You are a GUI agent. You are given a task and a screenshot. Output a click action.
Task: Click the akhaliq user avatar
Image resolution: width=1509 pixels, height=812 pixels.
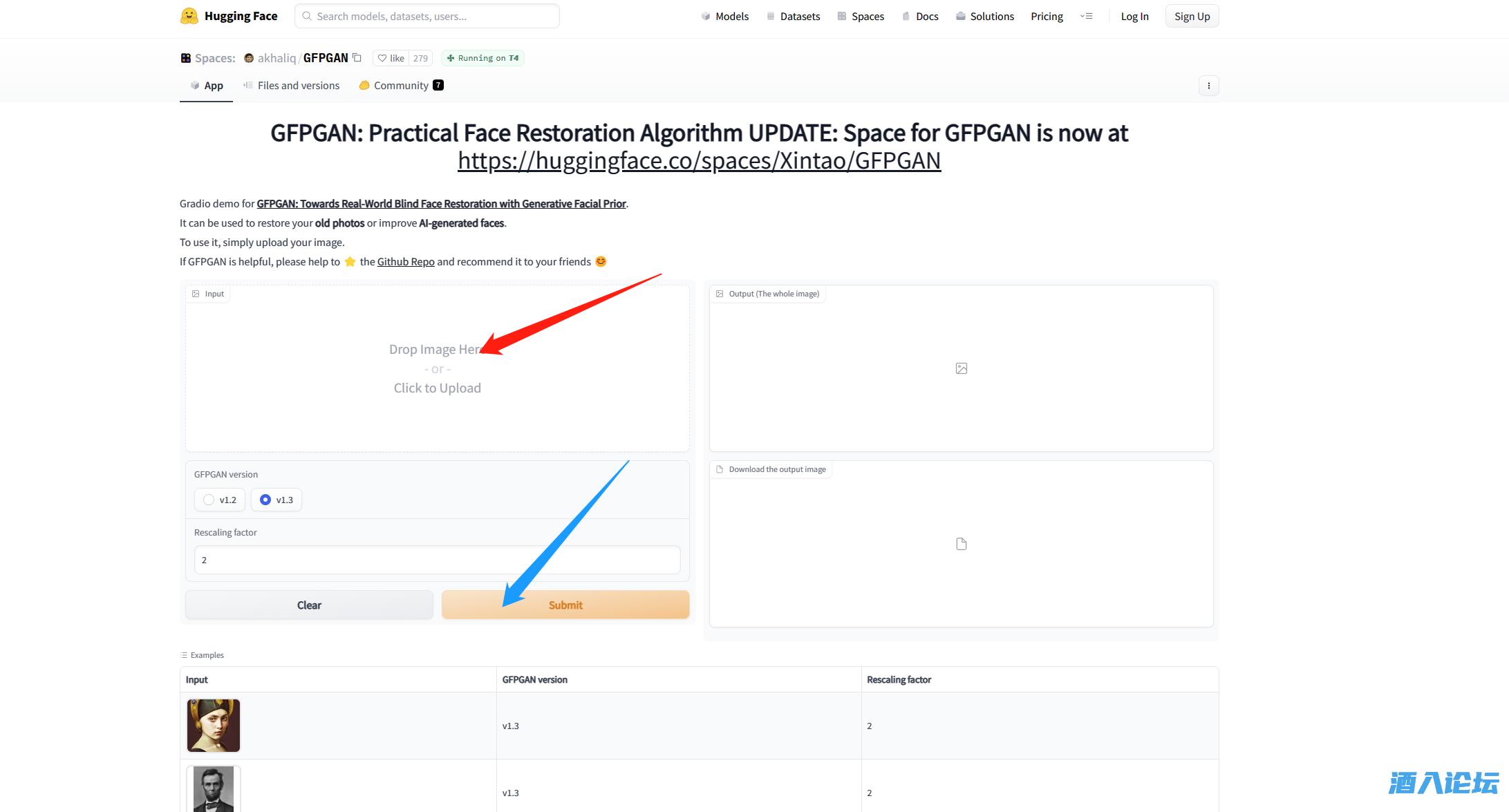pyautogui.click(x=249, y=58)
